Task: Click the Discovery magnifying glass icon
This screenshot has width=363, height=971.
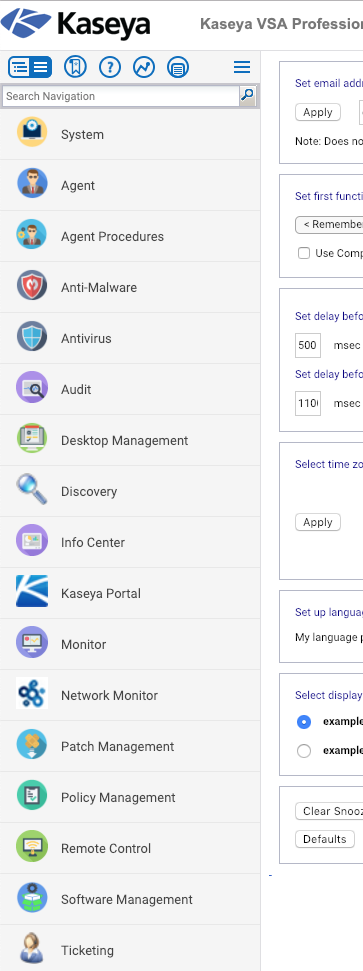Action: tap(32, 489)
